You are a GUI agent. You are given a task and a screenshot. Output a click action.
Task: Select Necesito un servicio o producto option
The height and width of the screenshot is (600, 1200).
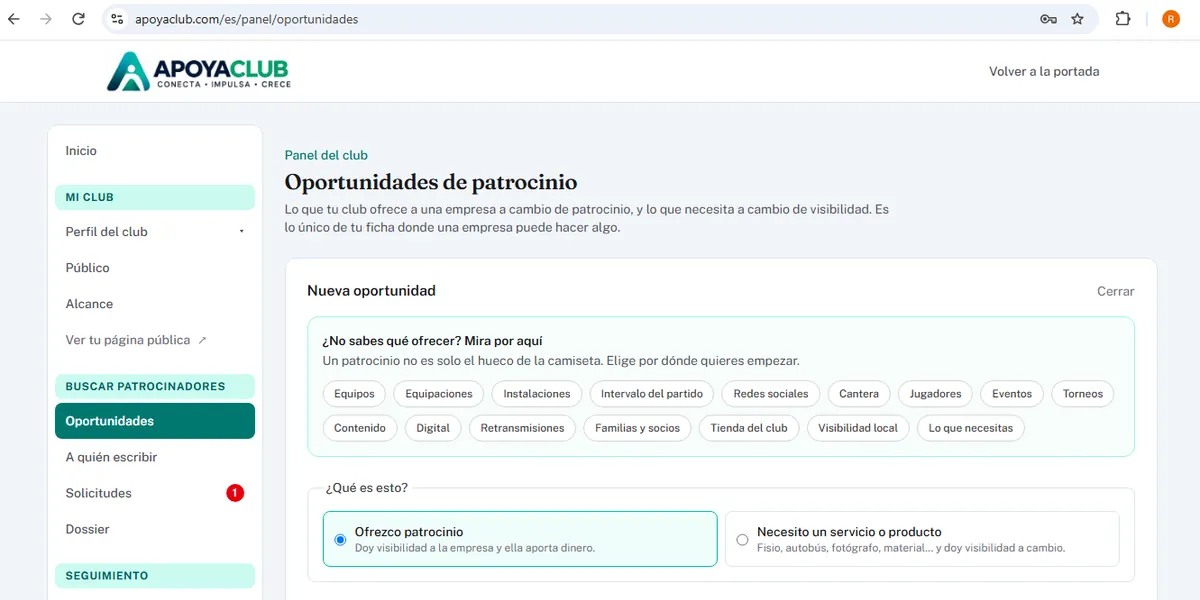pyautogui.click(x=922, y=539)
